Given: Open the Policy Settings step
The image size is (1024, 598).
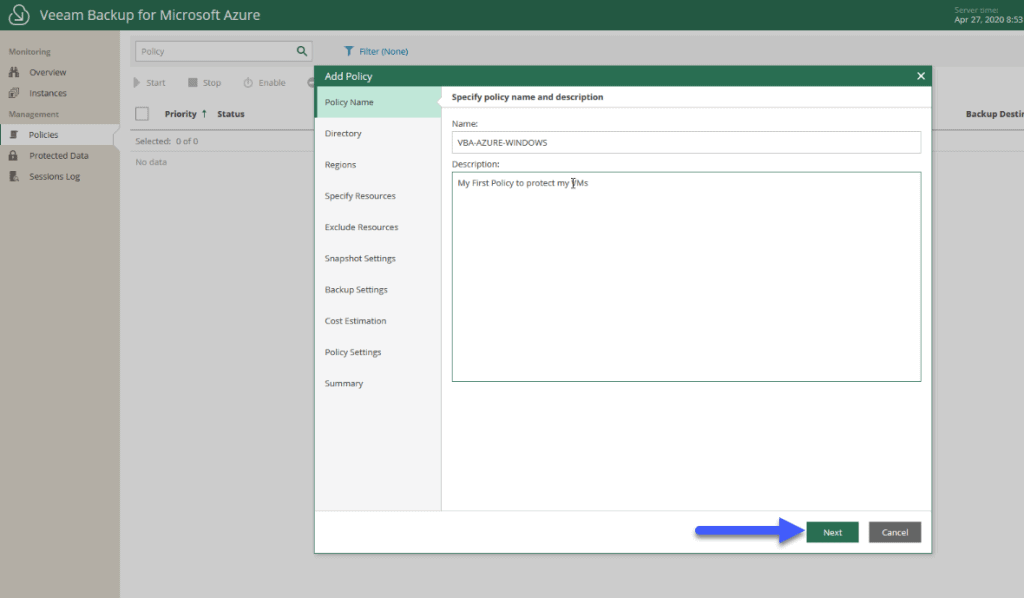Looking at the screenshot, I should point(378,353).
